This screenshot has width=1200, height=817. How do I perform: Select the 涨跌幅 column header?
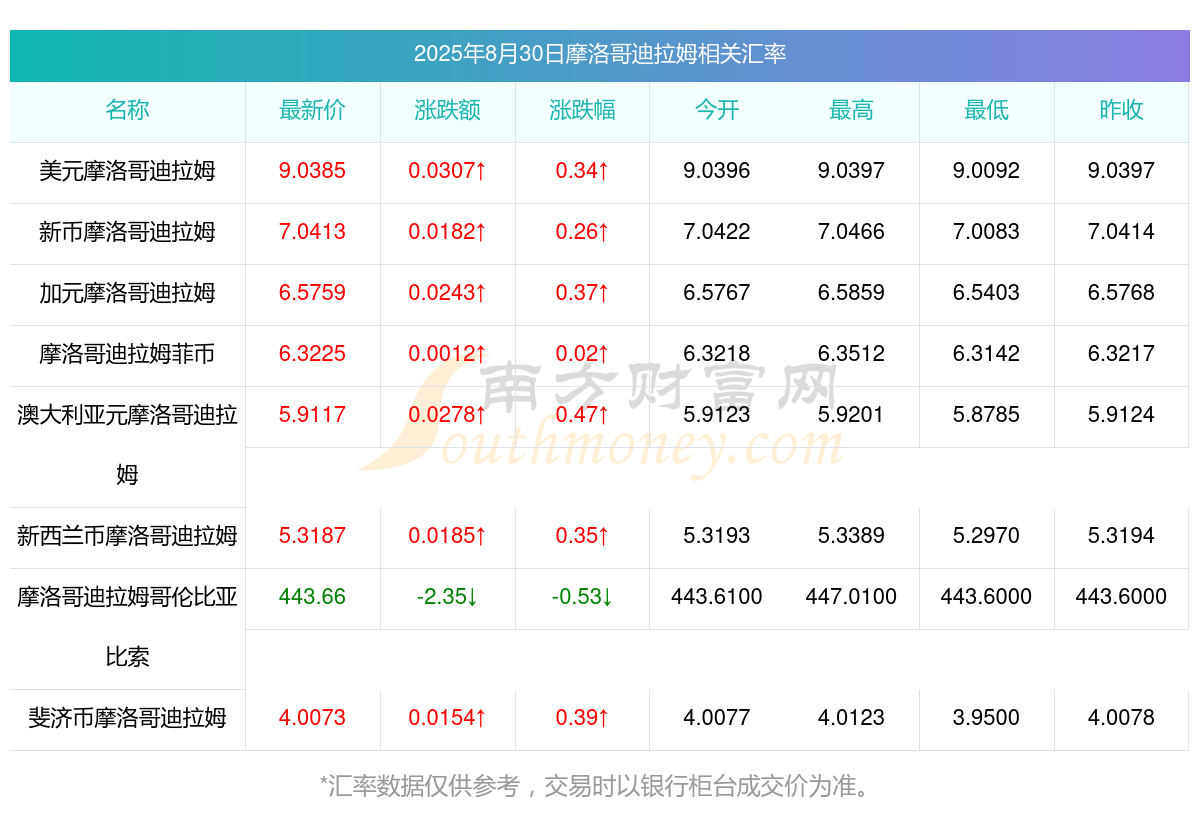coord(583,110)
